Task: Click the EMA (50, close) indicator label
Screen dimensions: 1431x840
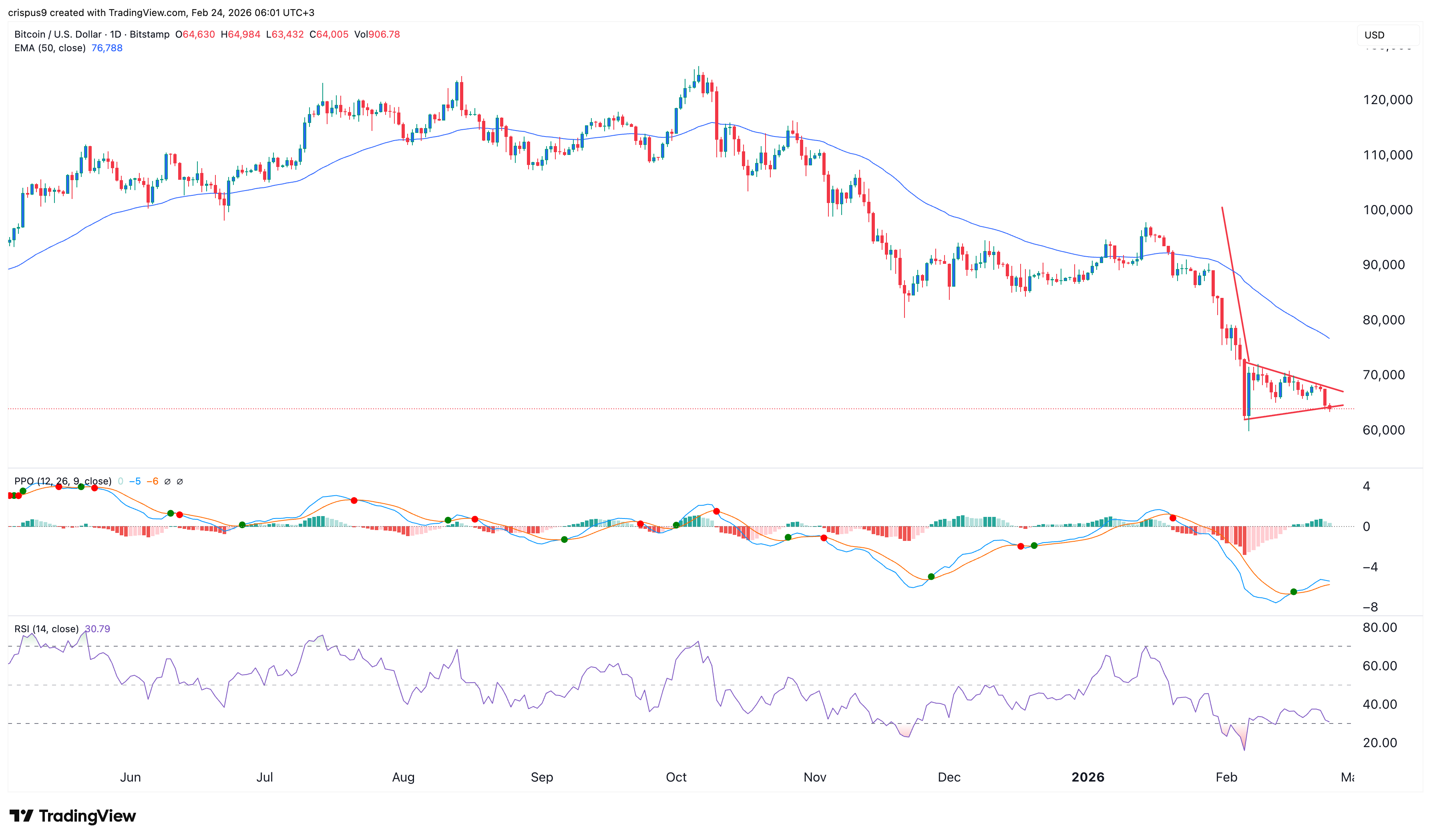Action: 50,48
